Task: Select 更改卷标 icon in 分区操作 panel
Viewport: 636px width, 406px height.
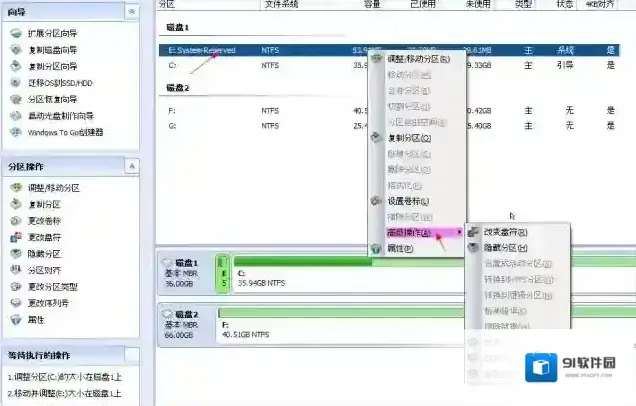Action: pyautogui.click(x=14, y=220)
